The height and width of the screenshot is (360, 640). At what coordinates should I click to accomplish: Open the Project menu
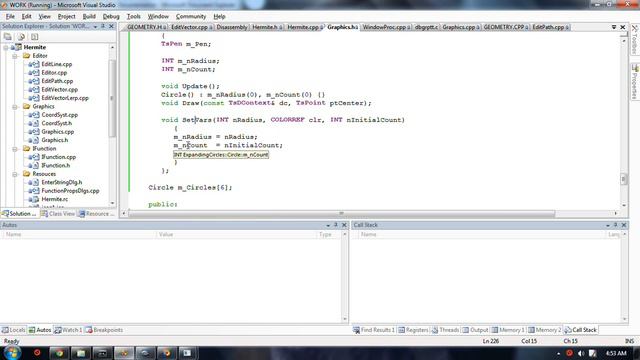(x=67, y=16)
